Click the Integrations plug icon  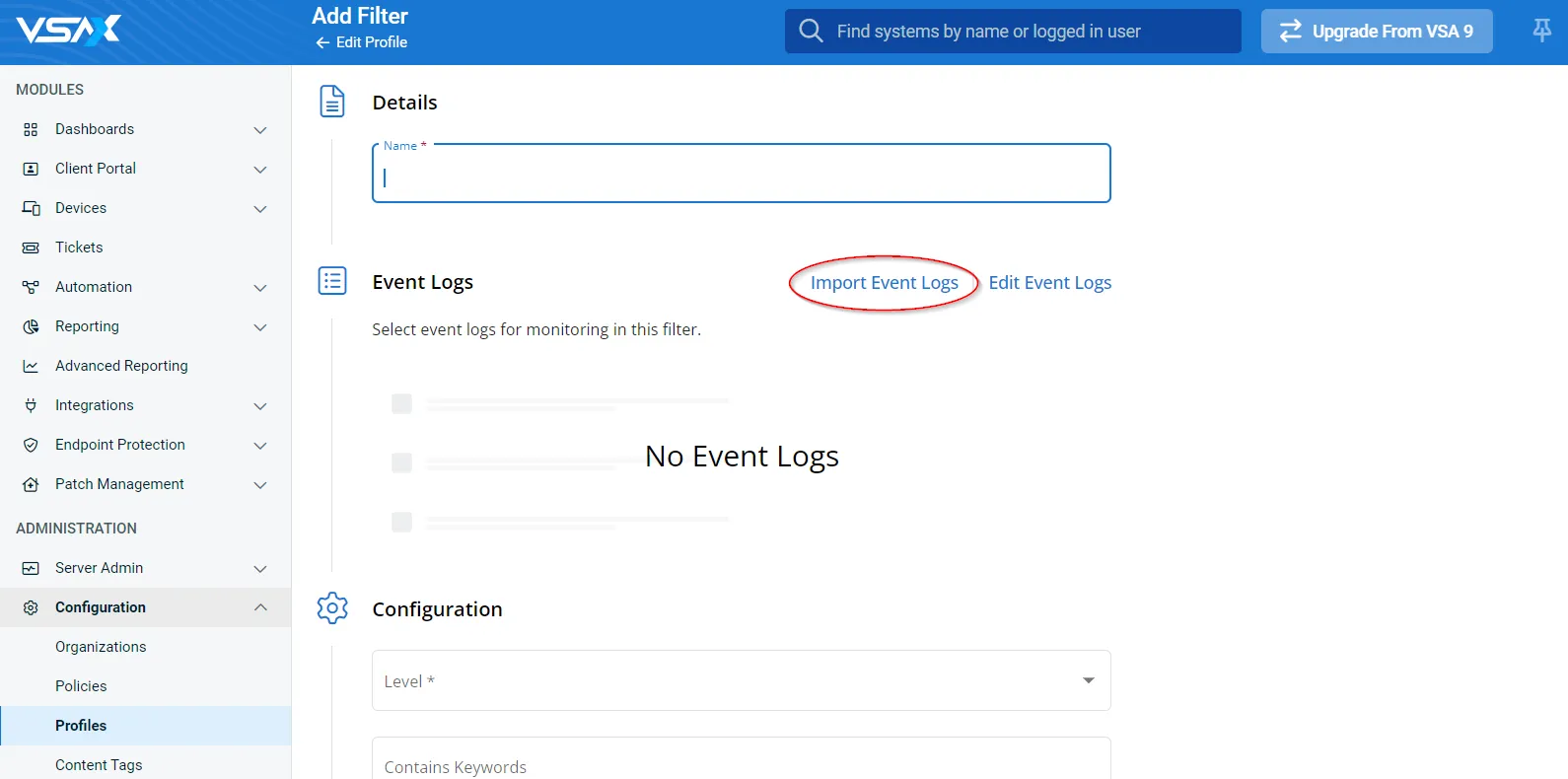(31, 405)
